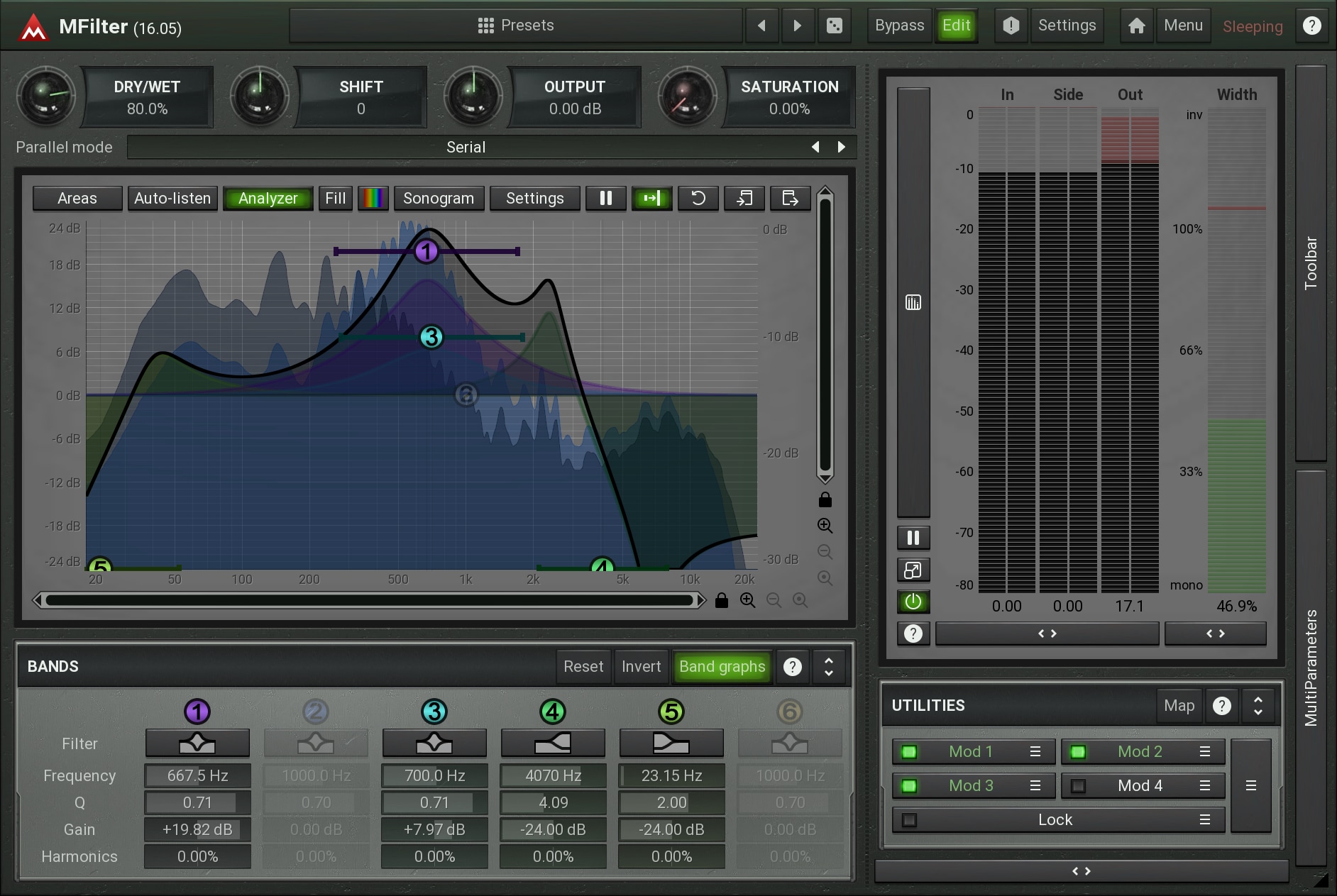Open the meters help icon
The height and width of the screenshot is (896, 1337).
pyautogui.click(x=913, y=633)
